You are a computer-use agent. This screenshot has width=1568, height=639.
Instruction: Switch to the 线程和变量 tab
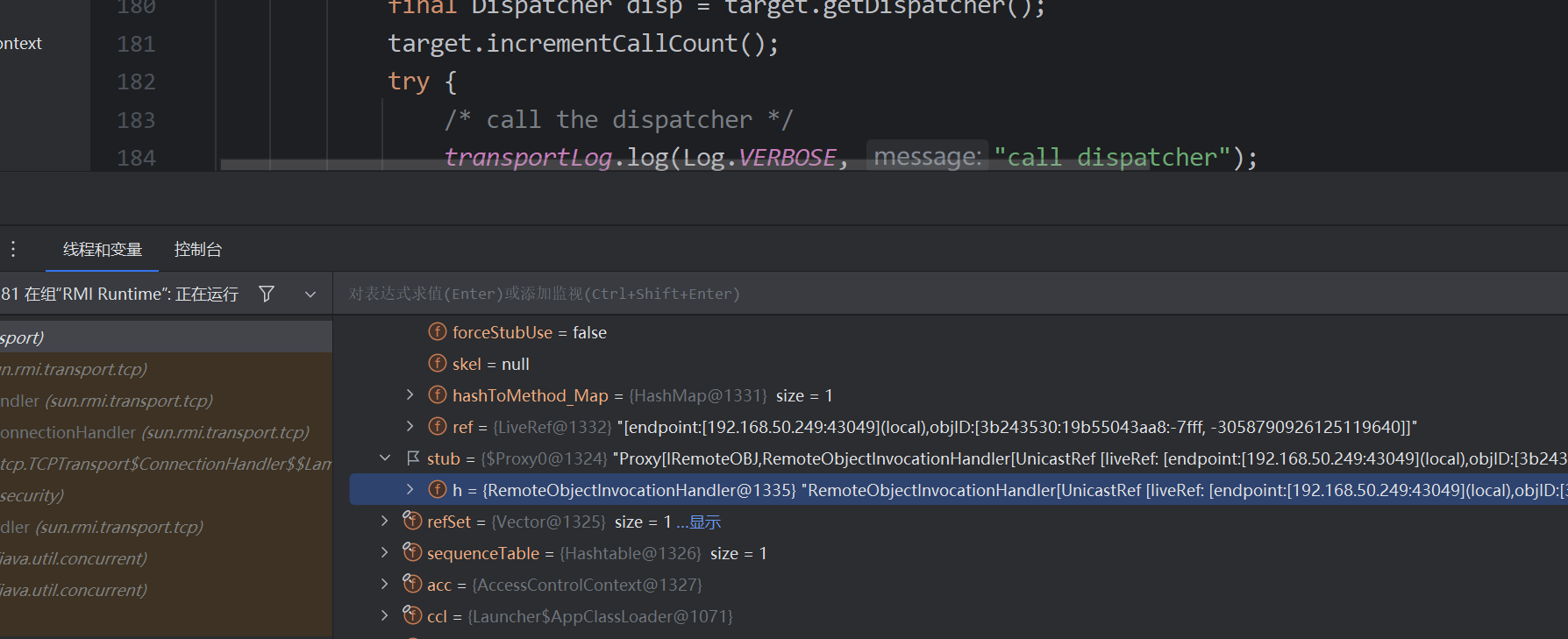tap(103, 250)
